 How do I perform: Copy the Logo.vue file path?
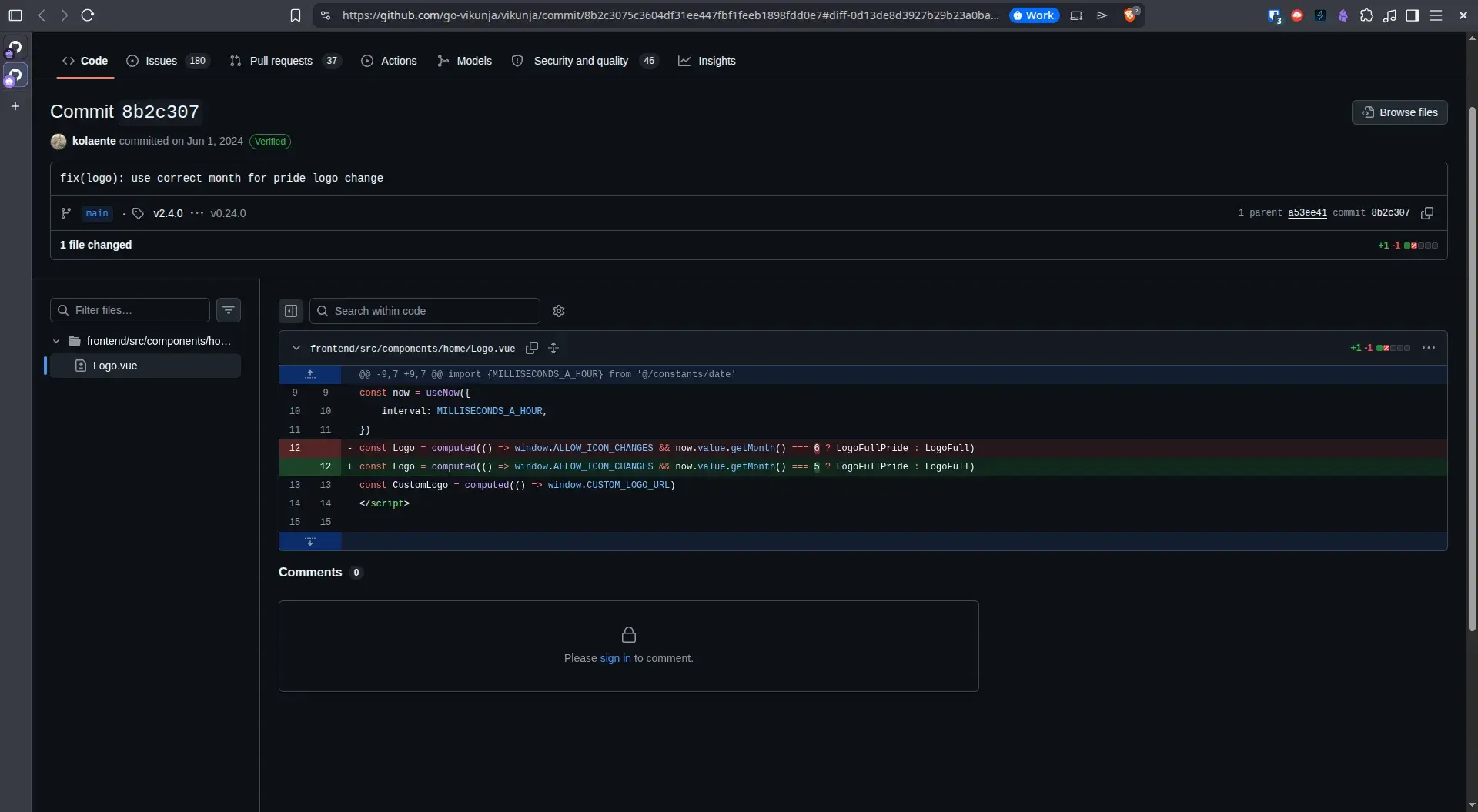click(x=531, y=348)
